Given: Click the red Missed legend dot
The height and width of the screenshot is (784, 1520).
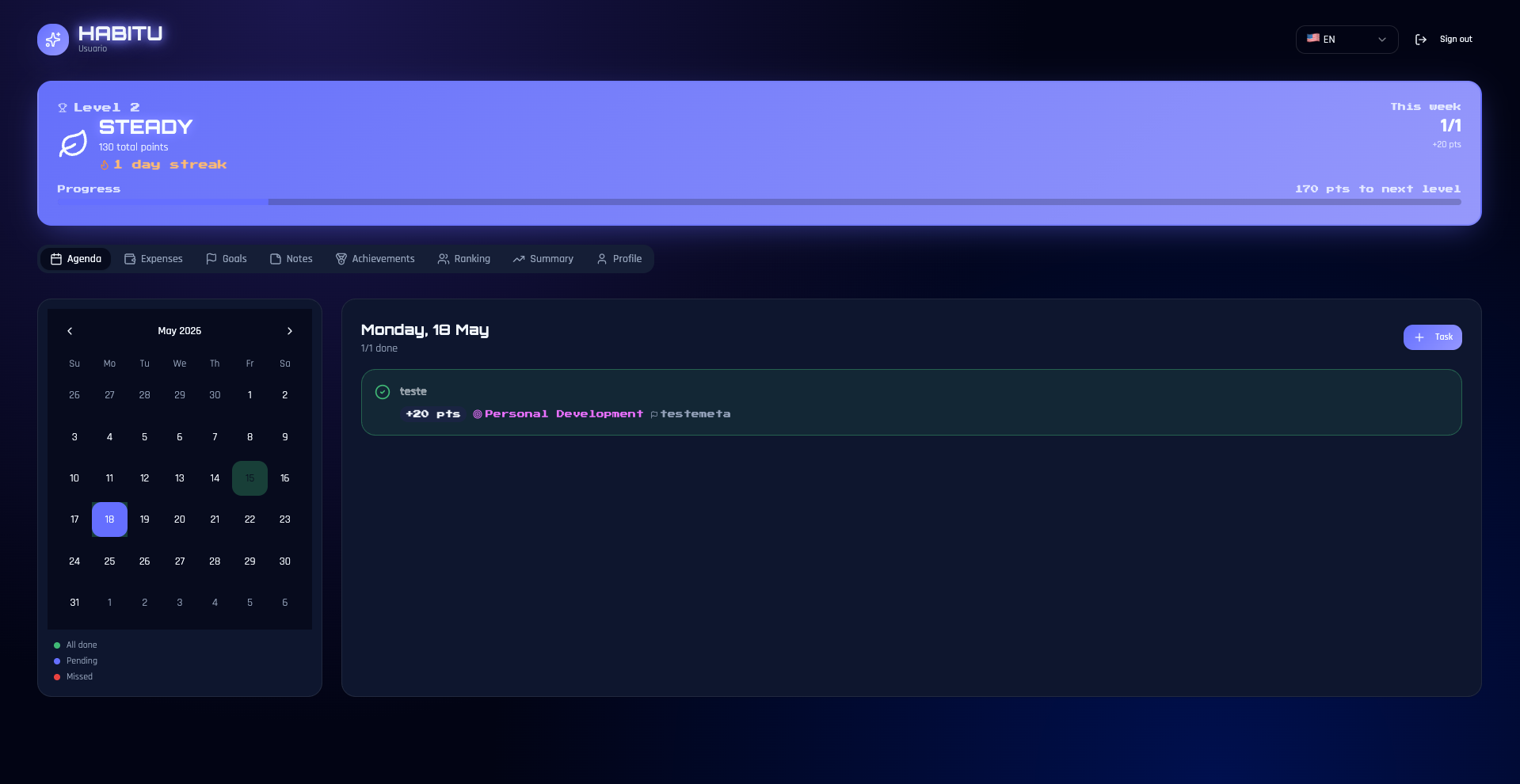Looking at the screenshot, I should (x=57, y=677).
